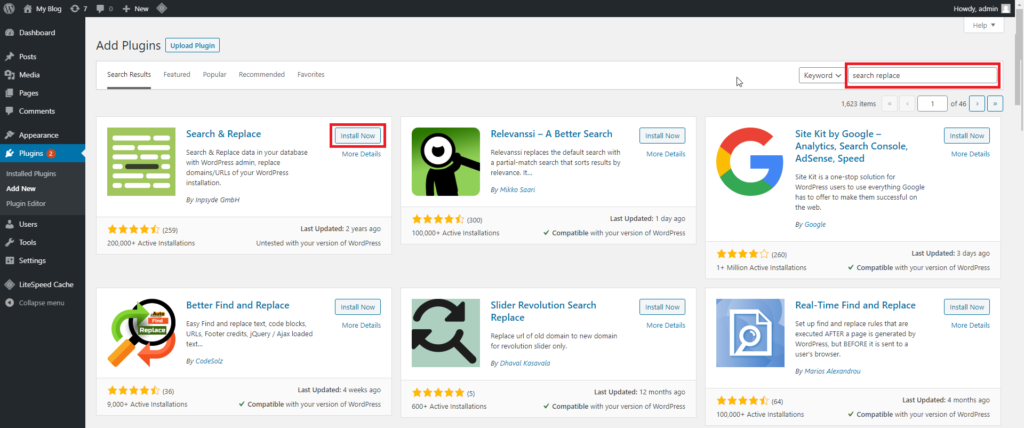Click the plugin search input field
1024x428 pixels.
922,75
